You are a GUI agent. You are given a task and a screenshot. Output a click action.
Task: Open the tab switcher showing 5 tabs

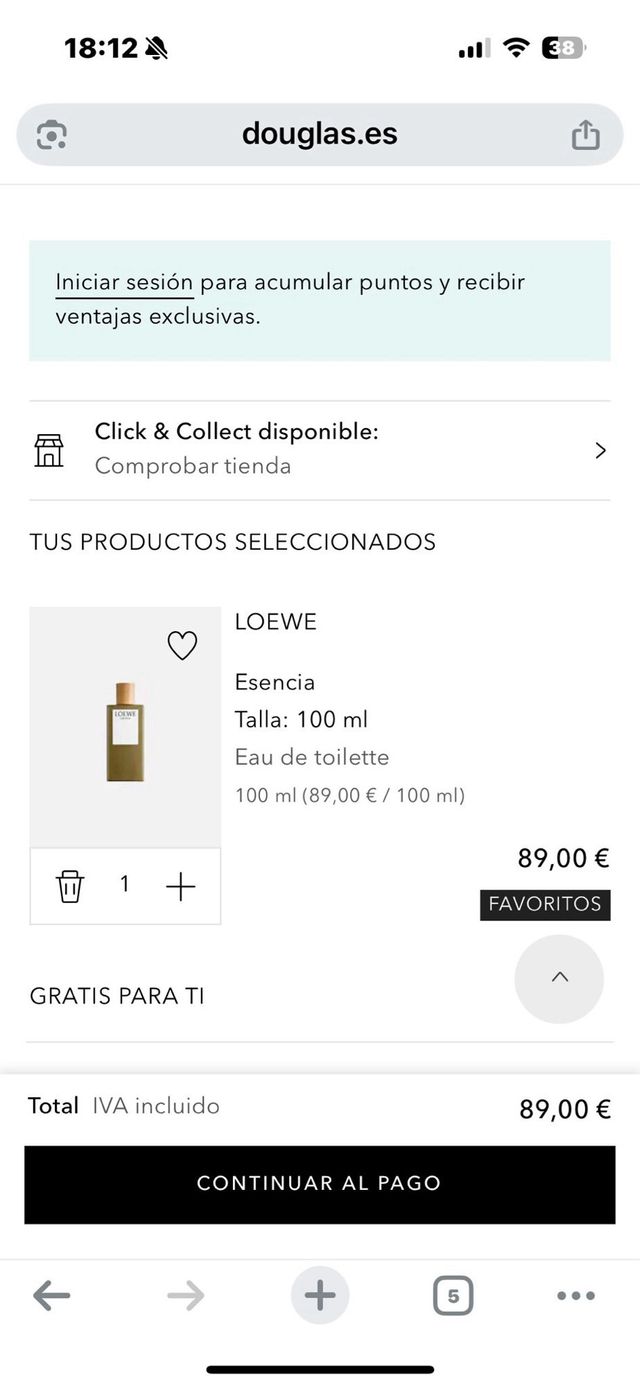tap(453, 1295)
